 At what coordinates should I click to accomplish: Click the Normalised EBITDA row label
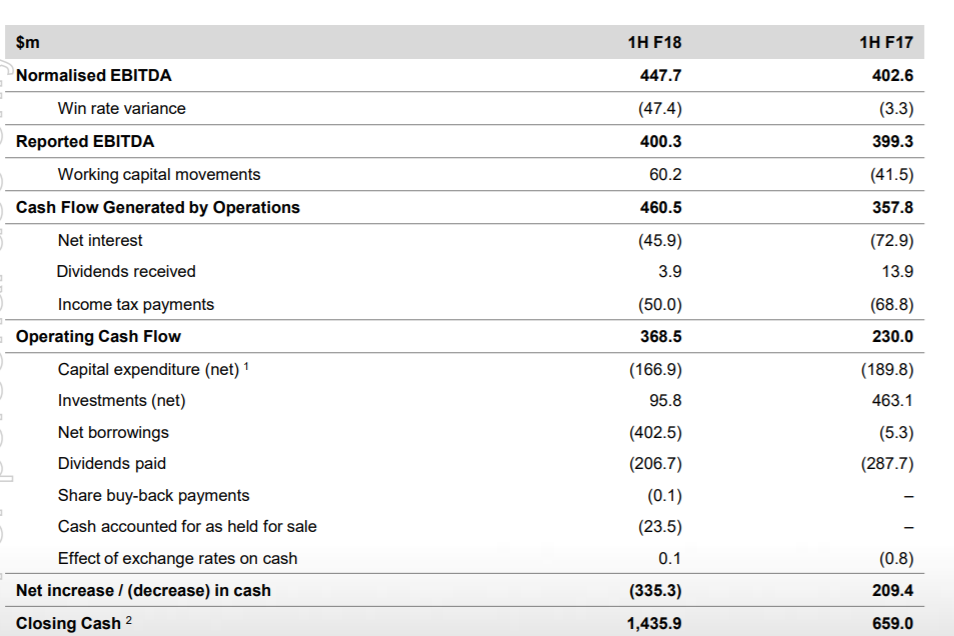coord(94,75)
